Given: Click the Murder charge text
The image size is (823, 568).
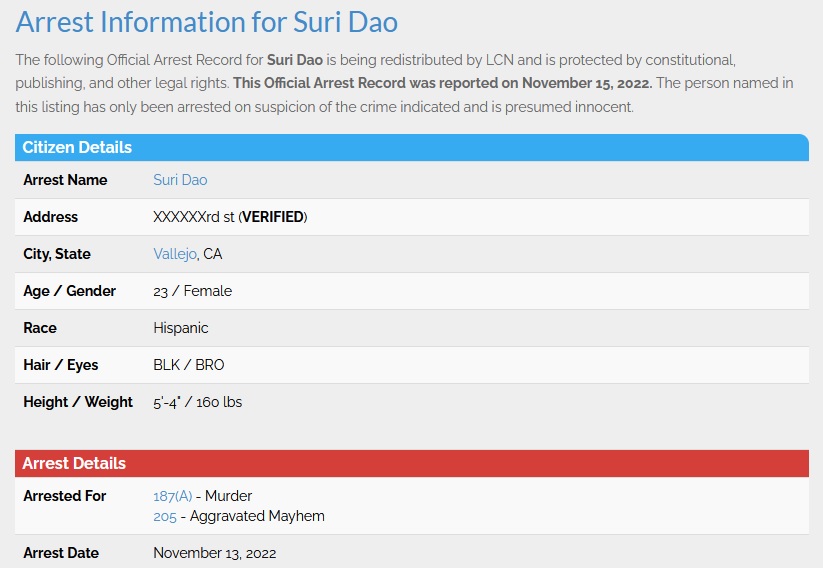Looking at the screenshot, I should [228, 496].
